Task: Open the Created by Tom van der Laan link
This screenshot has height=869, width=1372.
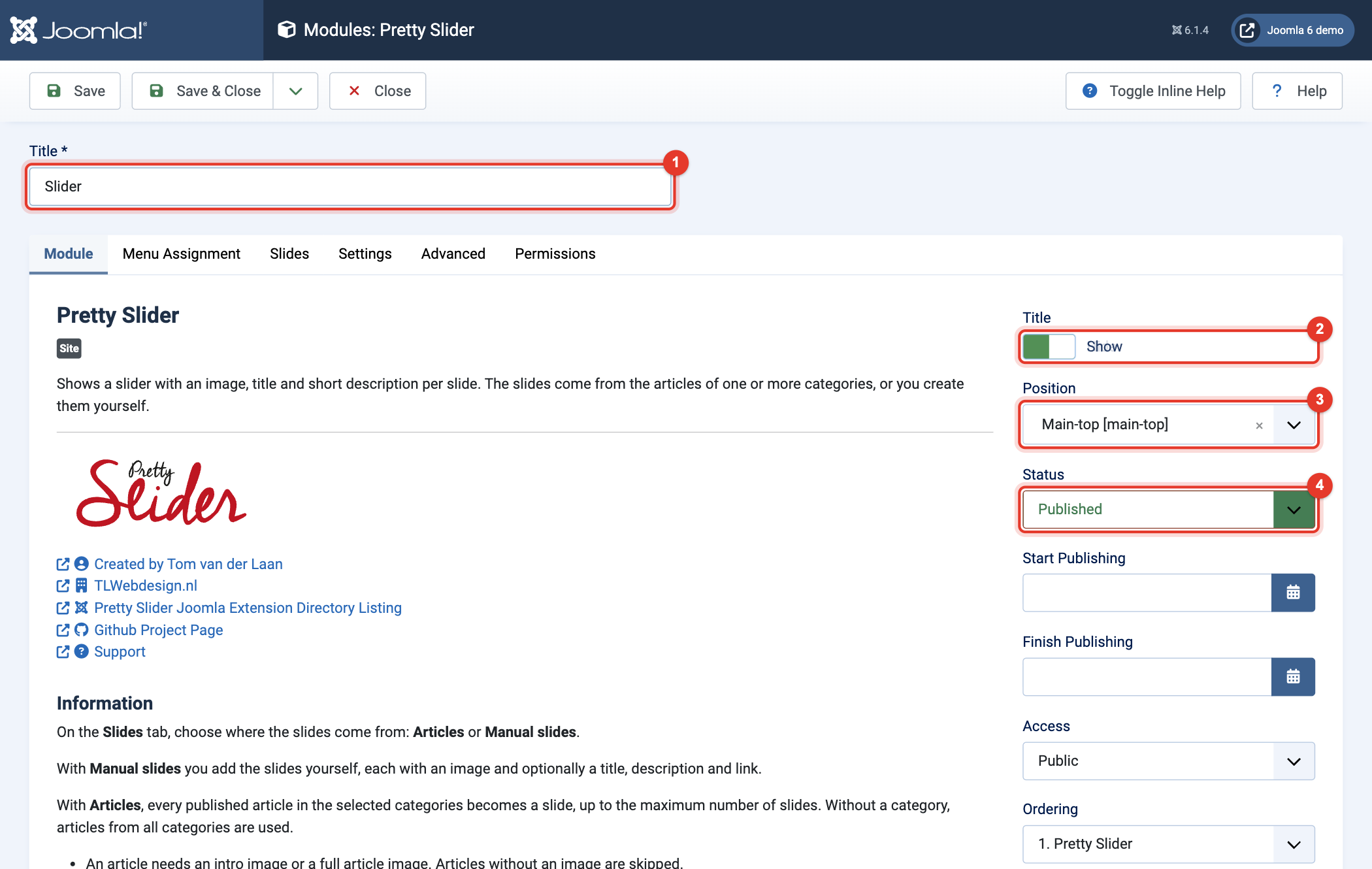Action: pos(188,564)
